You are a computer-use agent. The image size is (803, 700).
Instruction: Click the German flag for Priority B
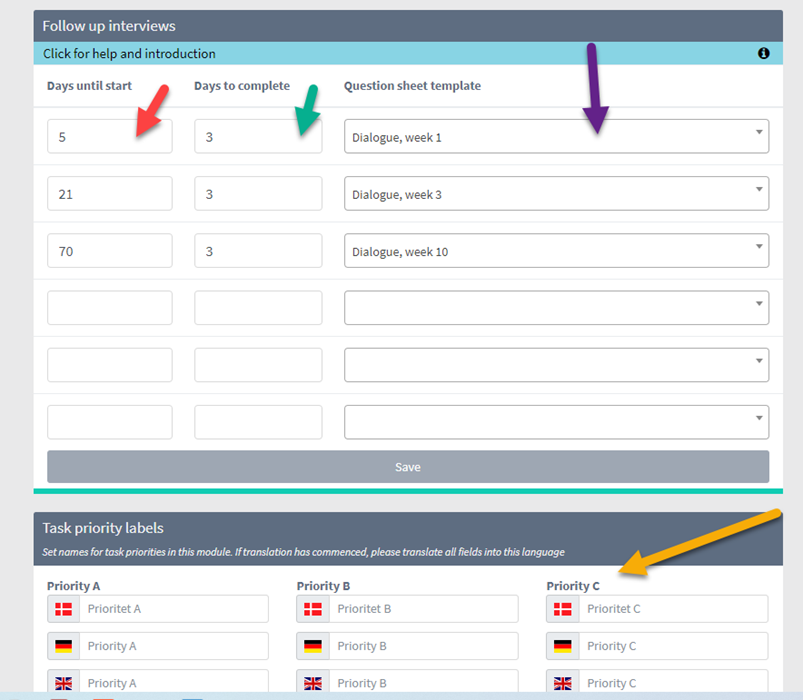(312, 645)
